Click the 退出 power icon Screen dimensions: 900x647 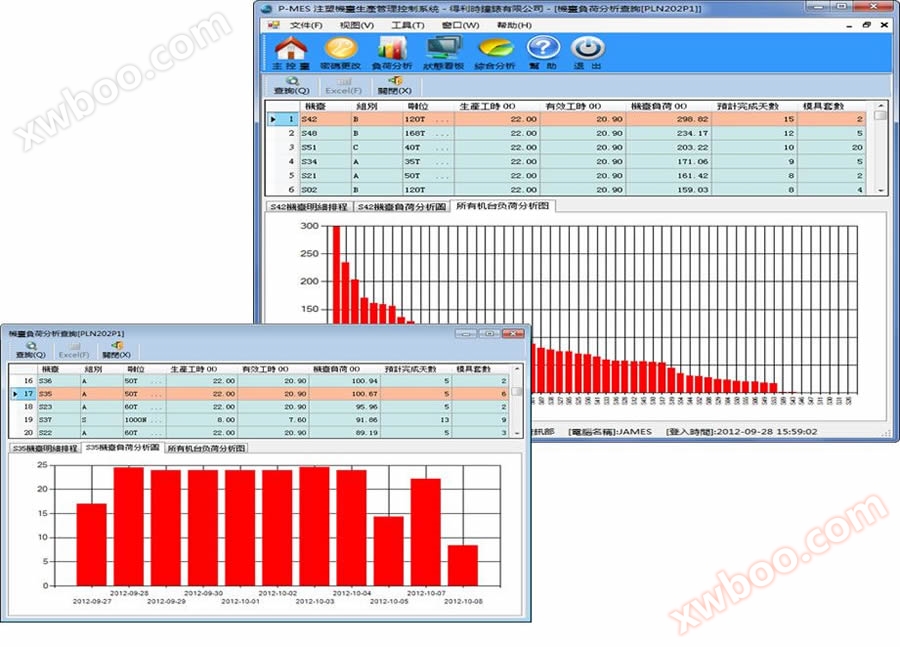(587, 53)
